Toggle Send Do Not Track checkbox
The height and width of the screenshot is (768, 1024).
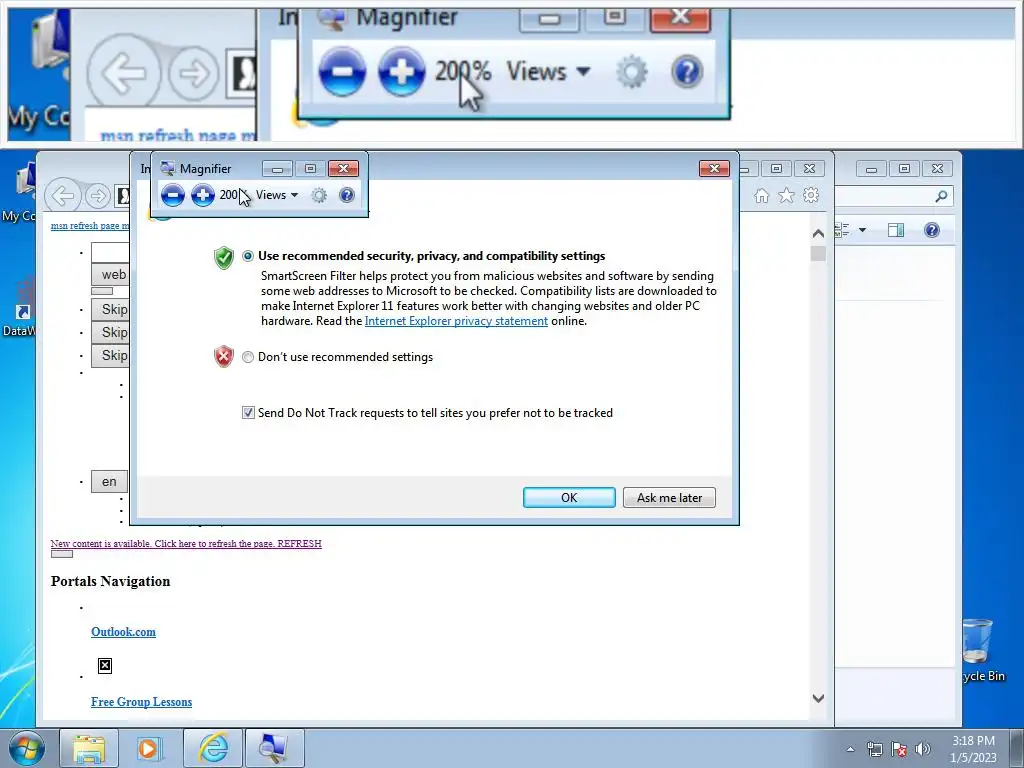coord(248,413)
